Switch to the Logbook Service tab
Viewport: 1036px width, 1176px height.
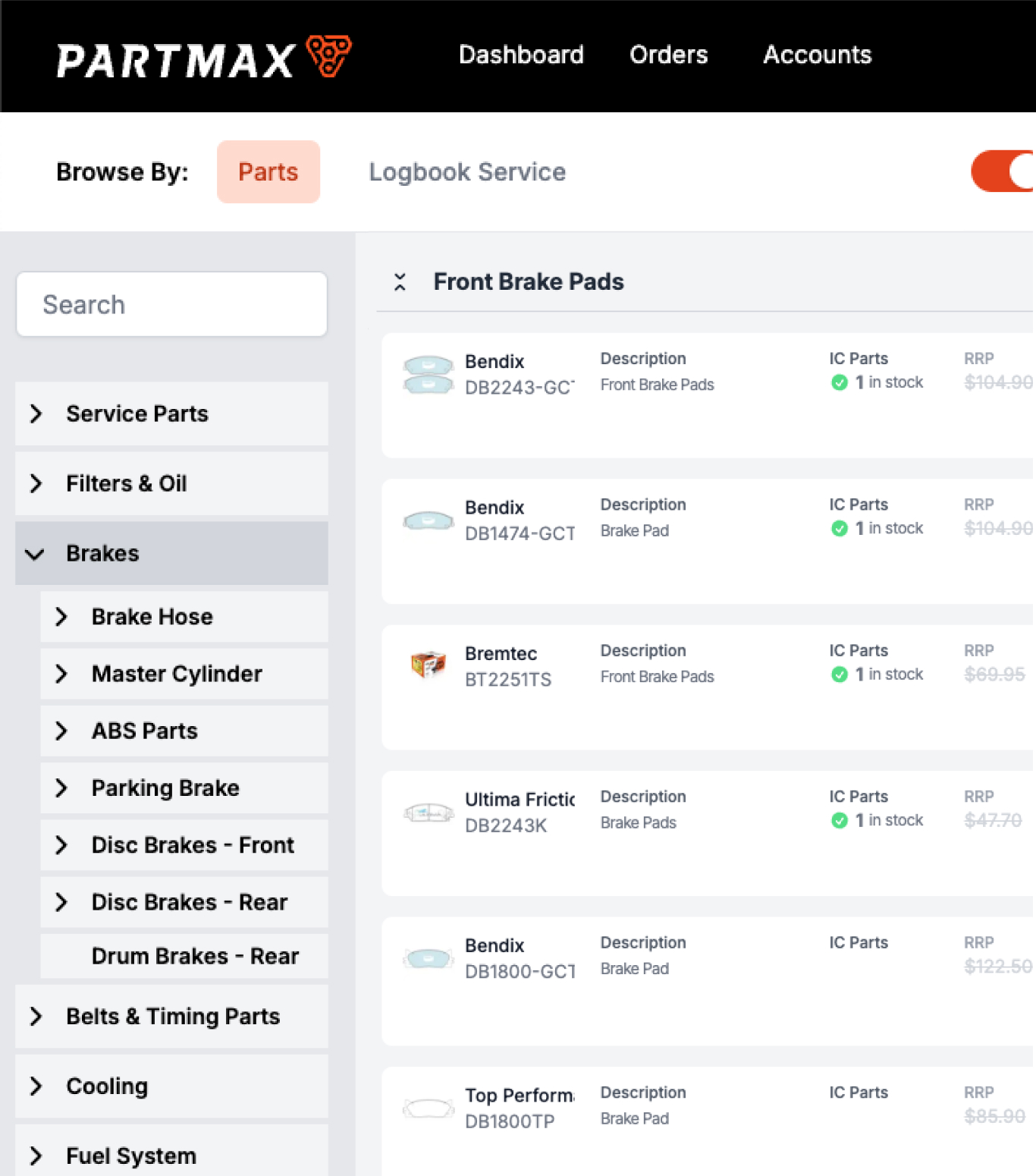(x=467, y=171)
